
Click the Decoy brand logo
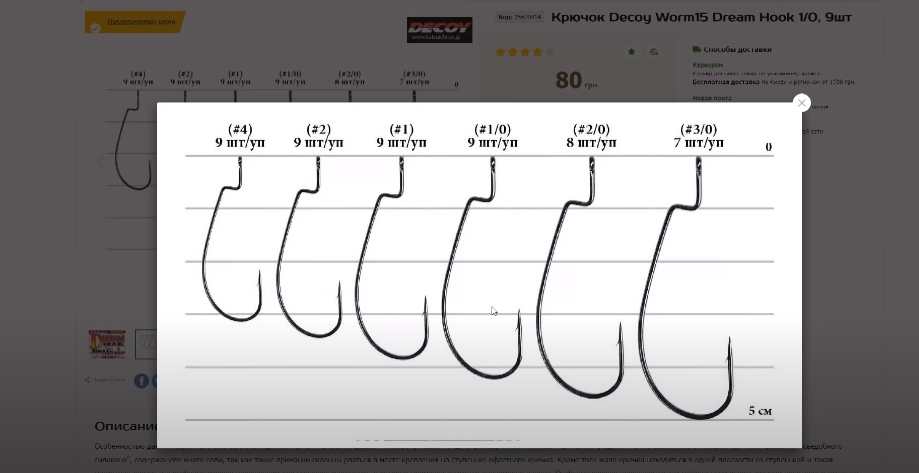[x=440, y=30]
